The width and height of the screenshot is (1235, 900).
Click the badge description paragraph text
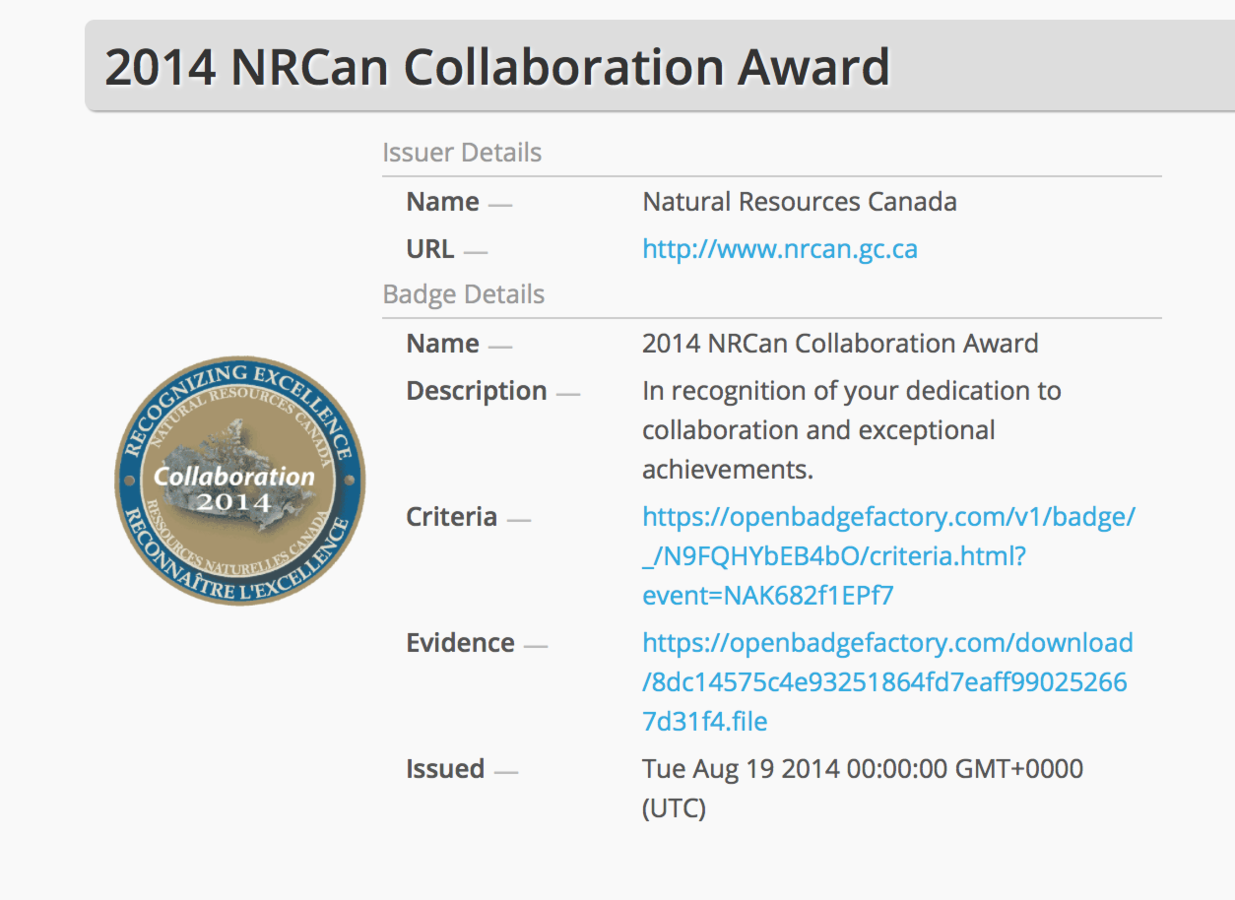point(852,430)
